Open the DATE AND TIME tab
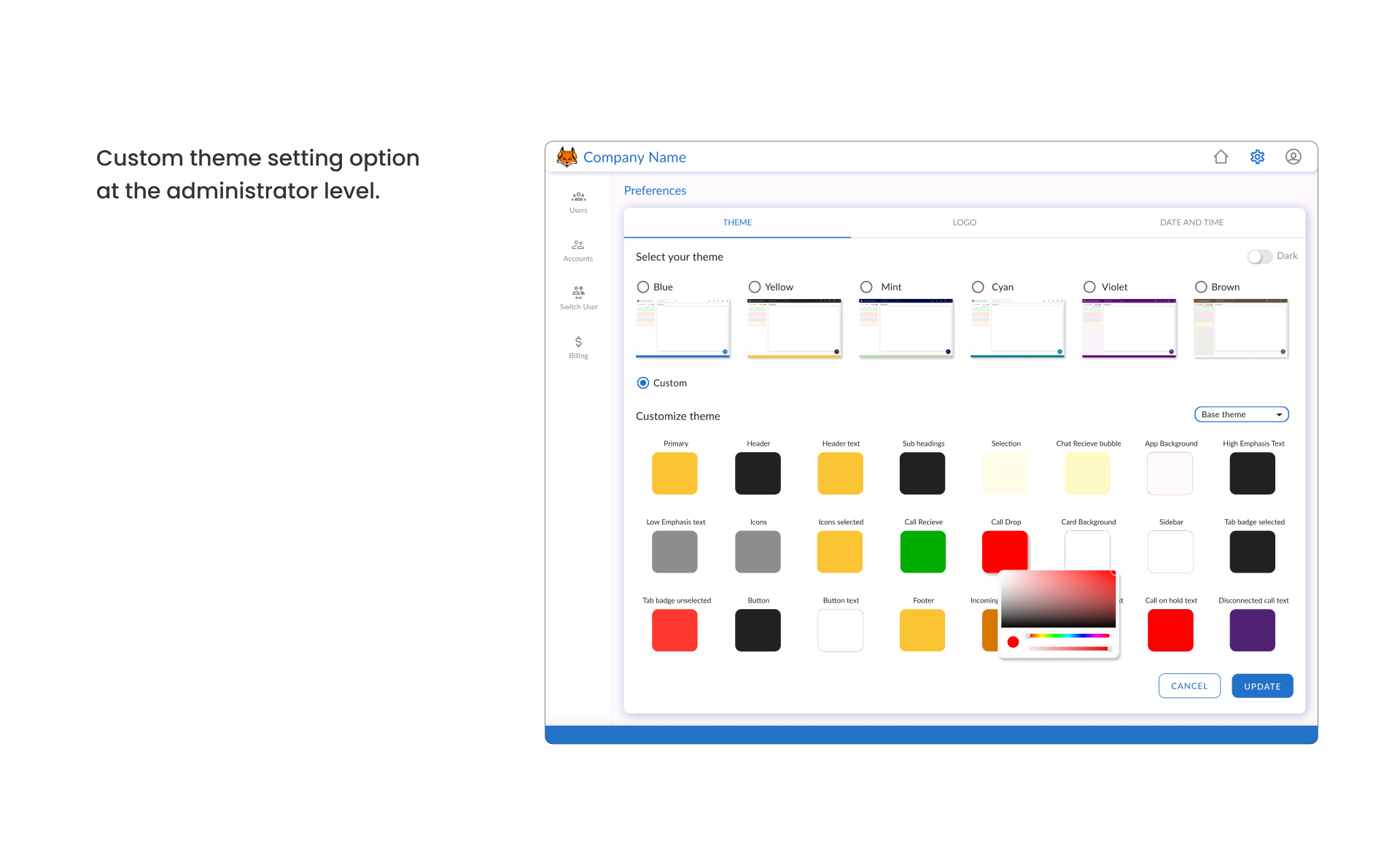Image resolution: width=1400 pixels, height=849 pixels. (x=1191, y=222)
